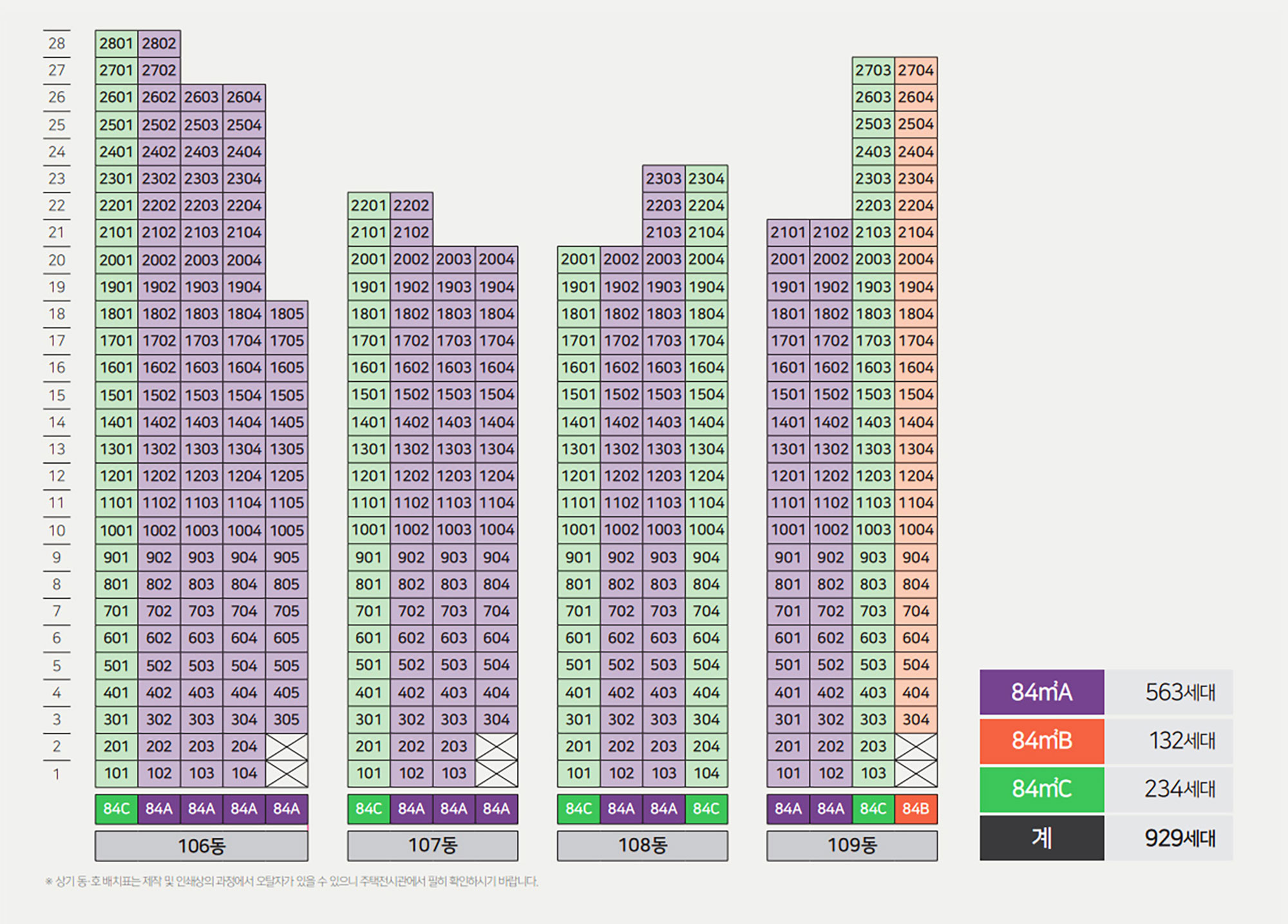
Task: Click the green 84㎡C legend swatch
Action: click(1041, 789)
